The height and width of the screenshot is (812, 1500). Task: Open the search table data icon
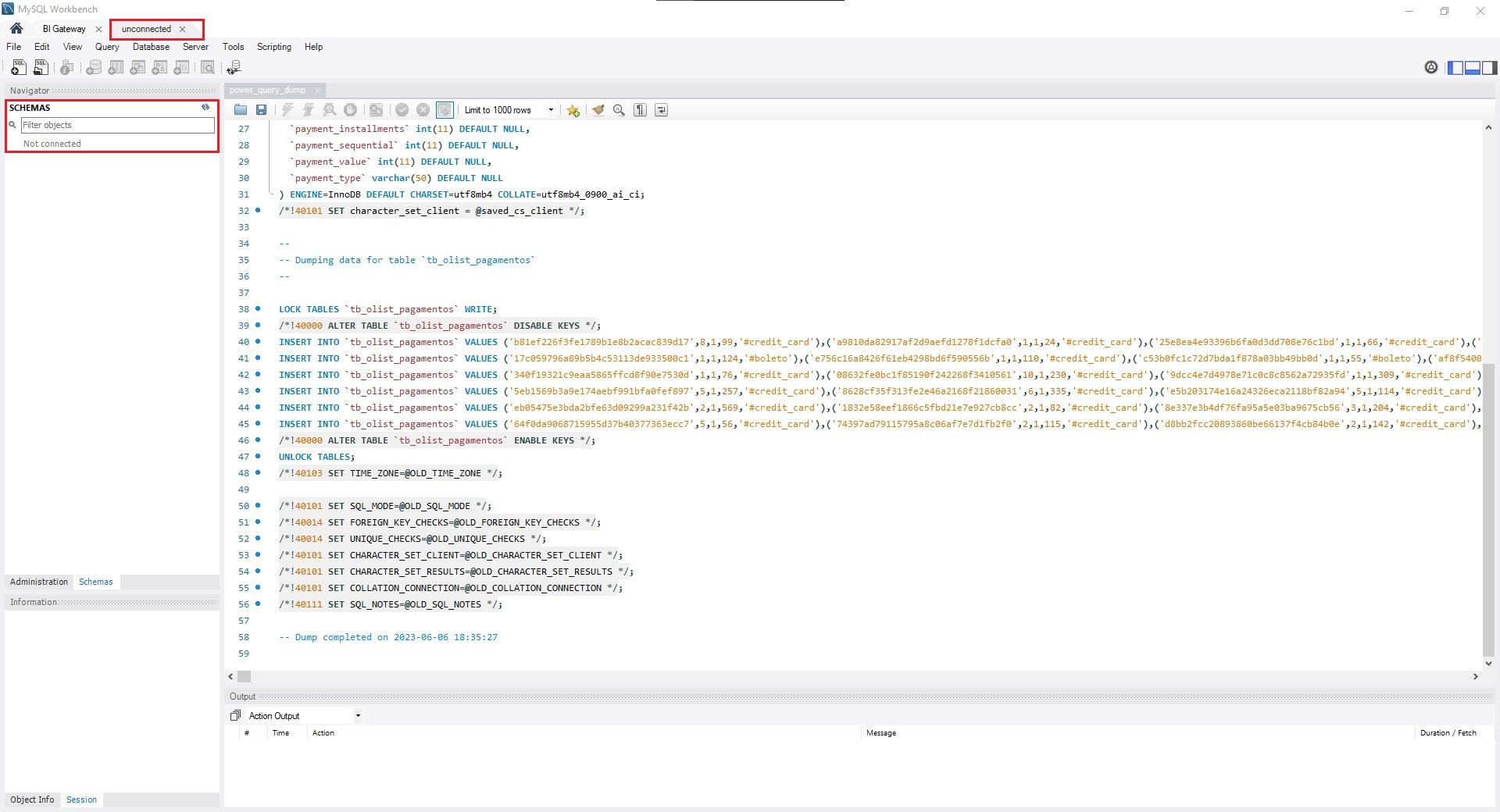208,68
